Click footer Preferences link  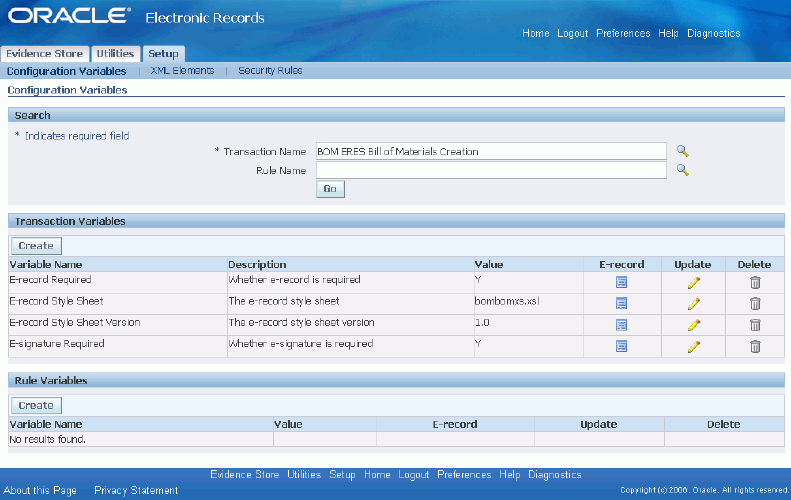click(464, 474)
